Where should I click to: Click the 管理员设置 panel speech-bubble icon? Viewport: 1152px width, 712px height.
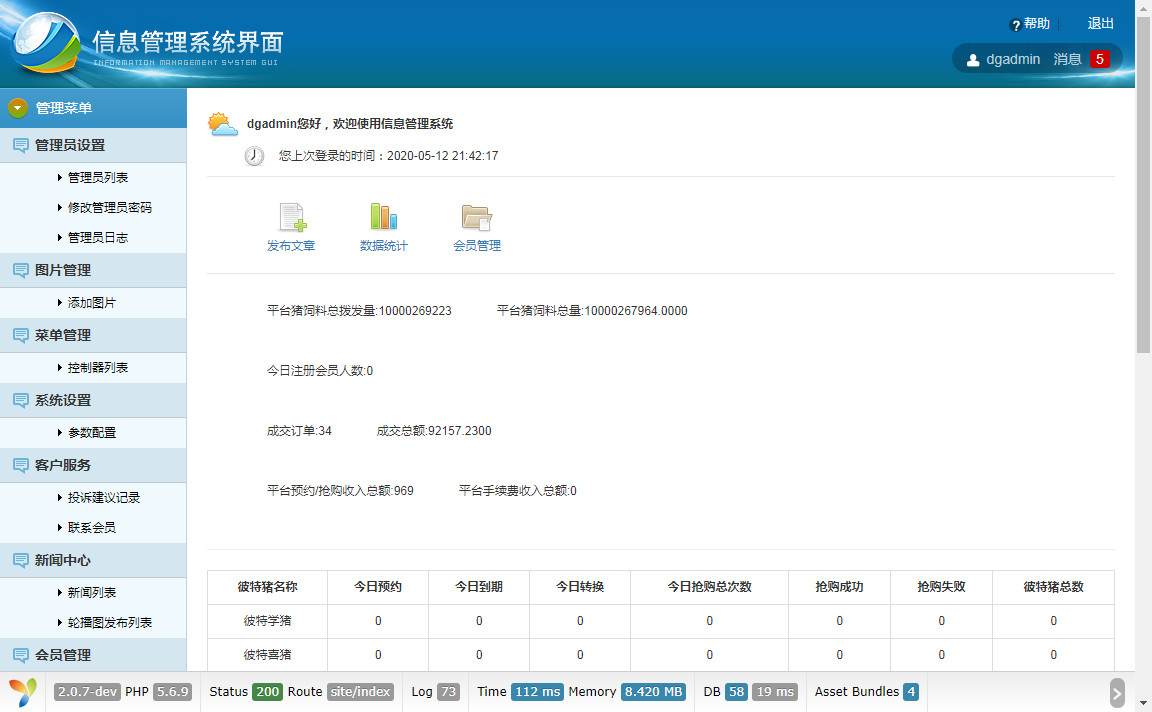point(20,145)
